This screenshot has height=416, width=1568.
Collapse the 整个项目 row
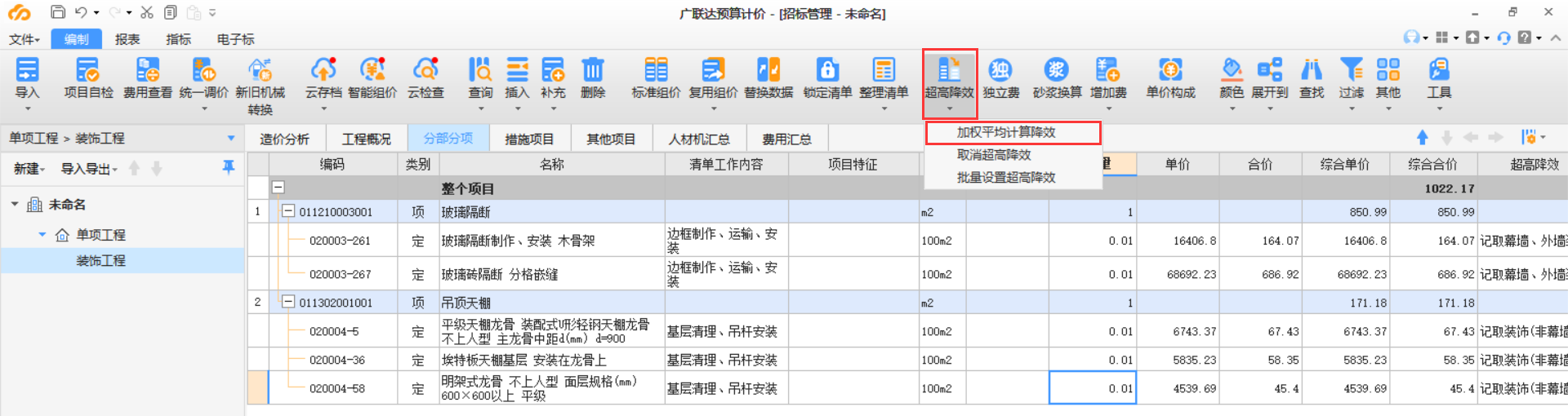coord(278,188)
